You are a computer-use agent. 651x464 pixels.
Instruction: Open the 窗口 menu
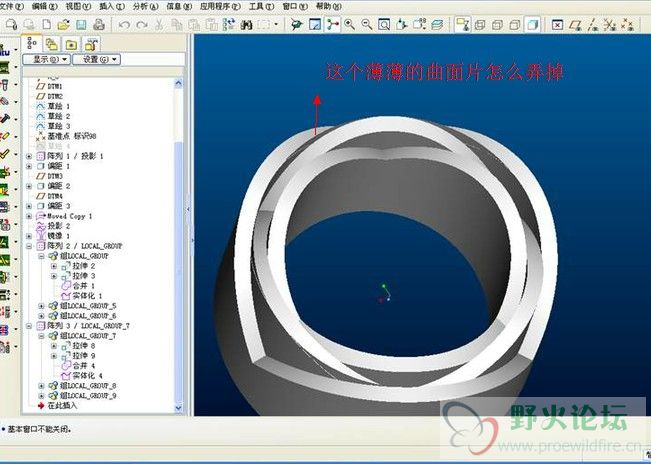coord(295,7)
